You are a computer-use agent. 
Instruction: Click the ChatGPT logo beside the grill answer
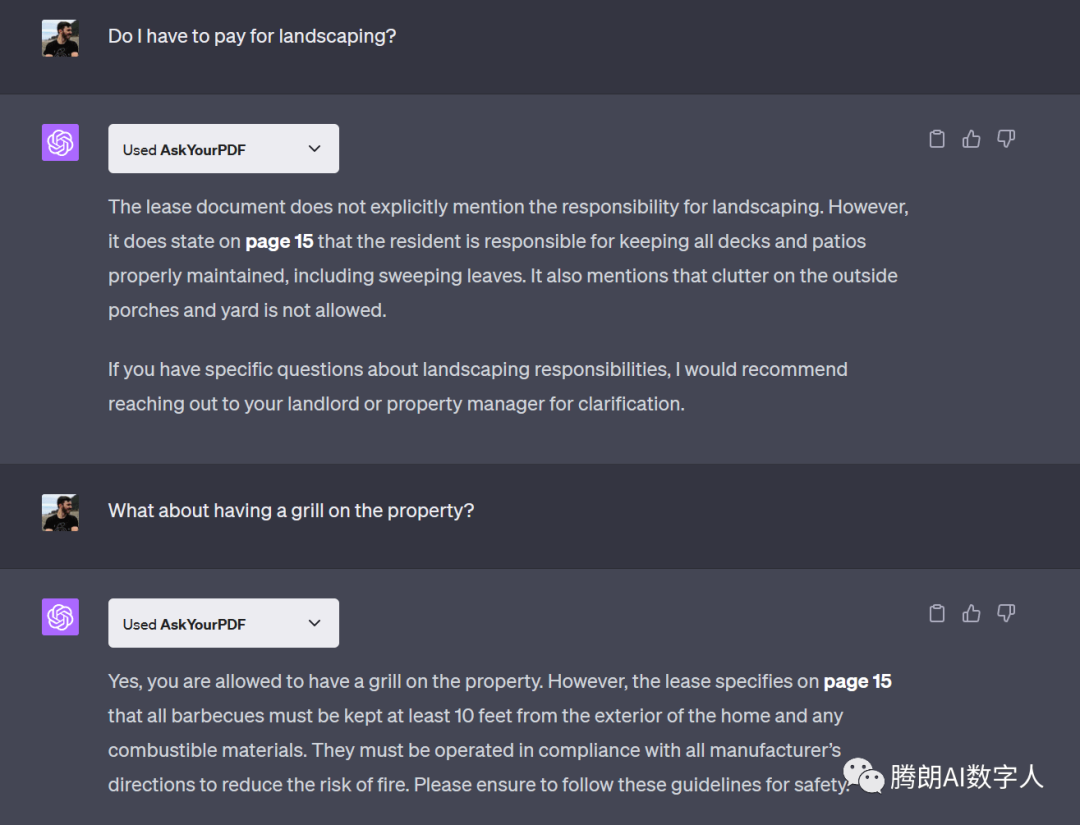60,617
